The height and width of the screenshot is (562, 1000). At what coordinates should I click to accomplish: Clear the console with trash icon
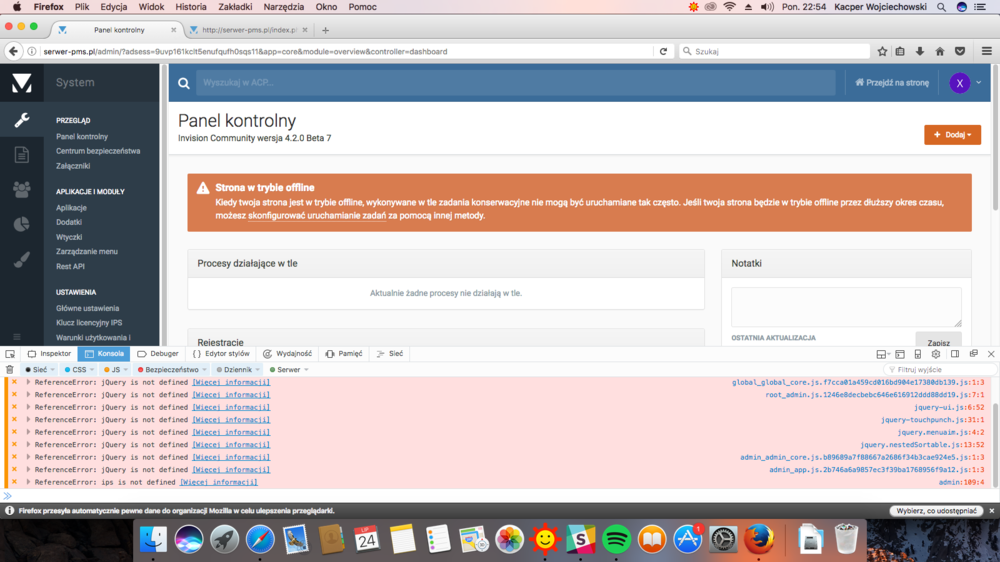point(10,370)
